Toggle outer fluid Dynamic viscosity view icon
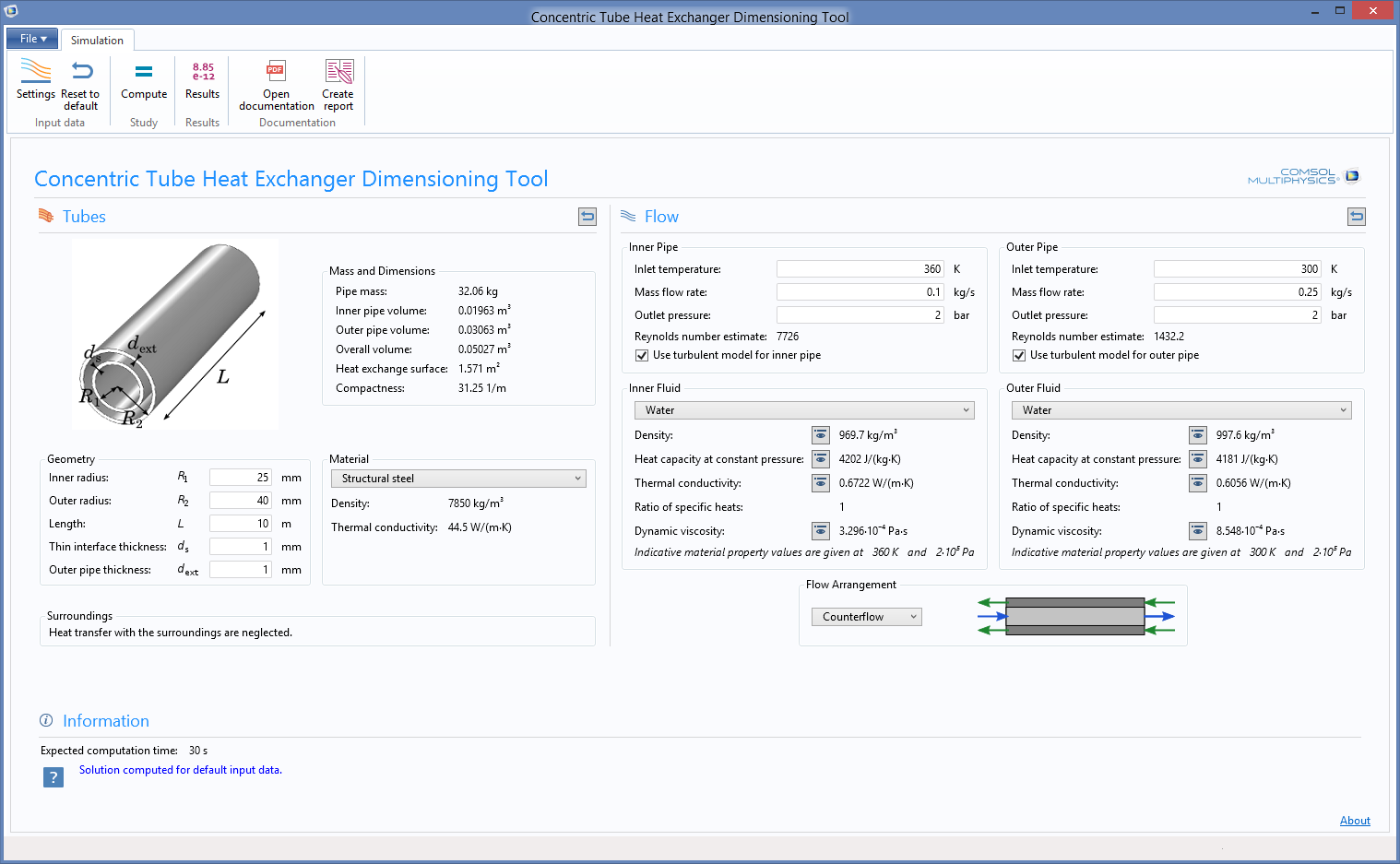Screen dimensions: 1400x864 point(1197,531)
